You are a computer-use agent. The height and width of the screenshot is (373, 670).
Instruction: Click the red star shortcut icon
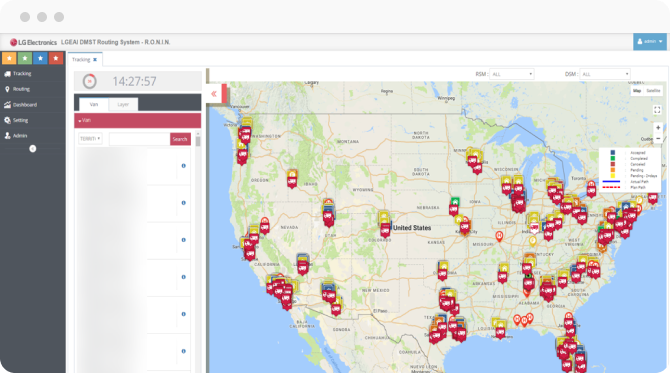[56, 58]
